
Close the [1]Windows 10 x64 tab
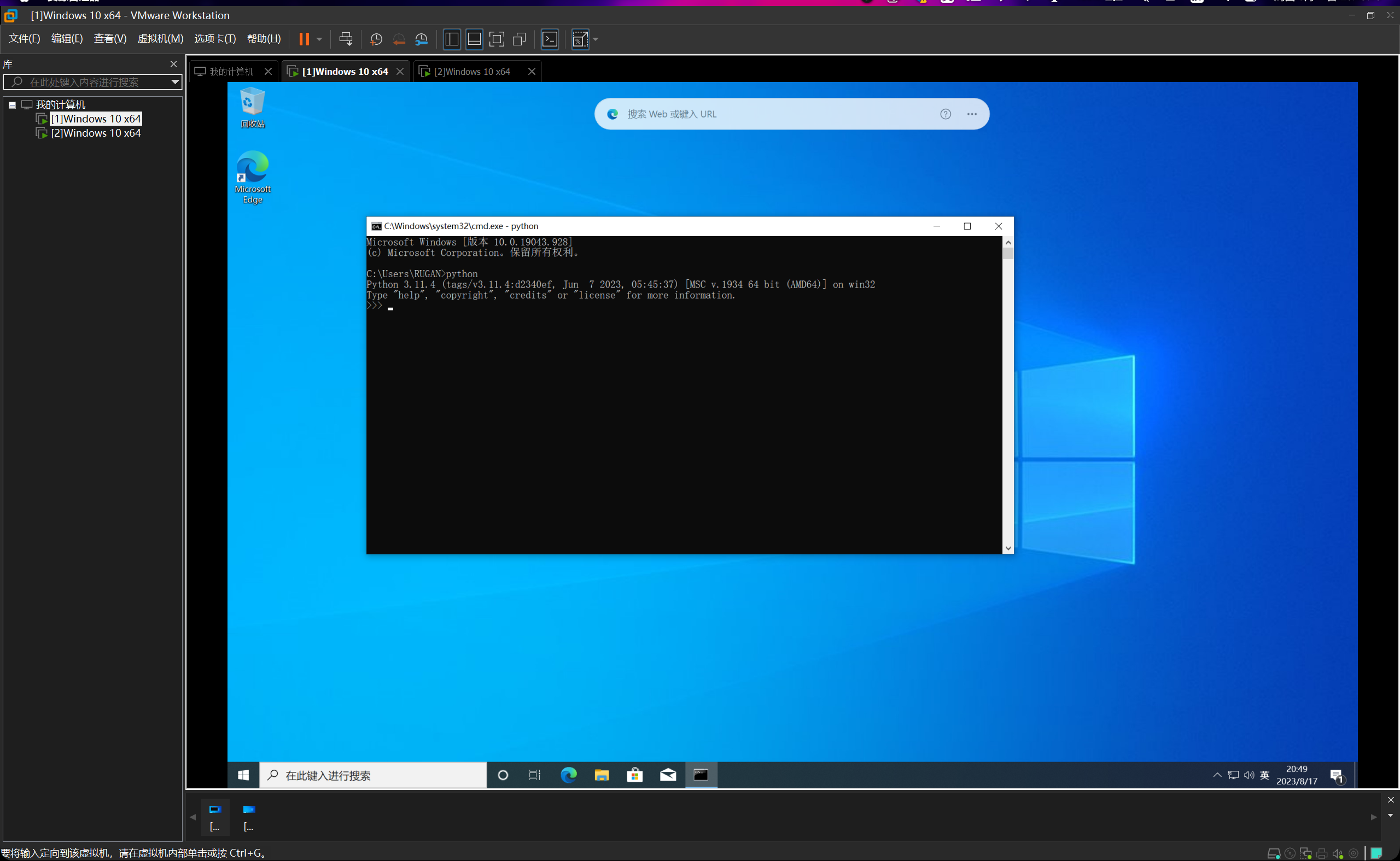point(400,71)
